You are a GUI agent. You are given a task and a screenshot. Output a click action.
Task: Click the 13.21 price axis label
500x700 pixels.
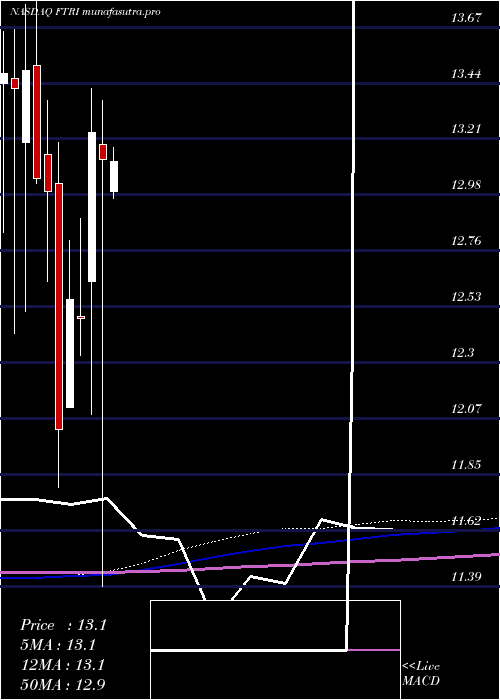[x=467, y=129]
